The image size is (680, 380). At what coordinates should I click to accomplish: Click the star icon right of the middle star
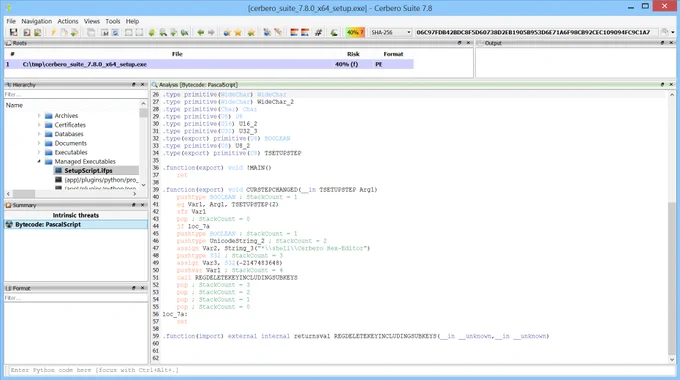(x=251, y=32)
